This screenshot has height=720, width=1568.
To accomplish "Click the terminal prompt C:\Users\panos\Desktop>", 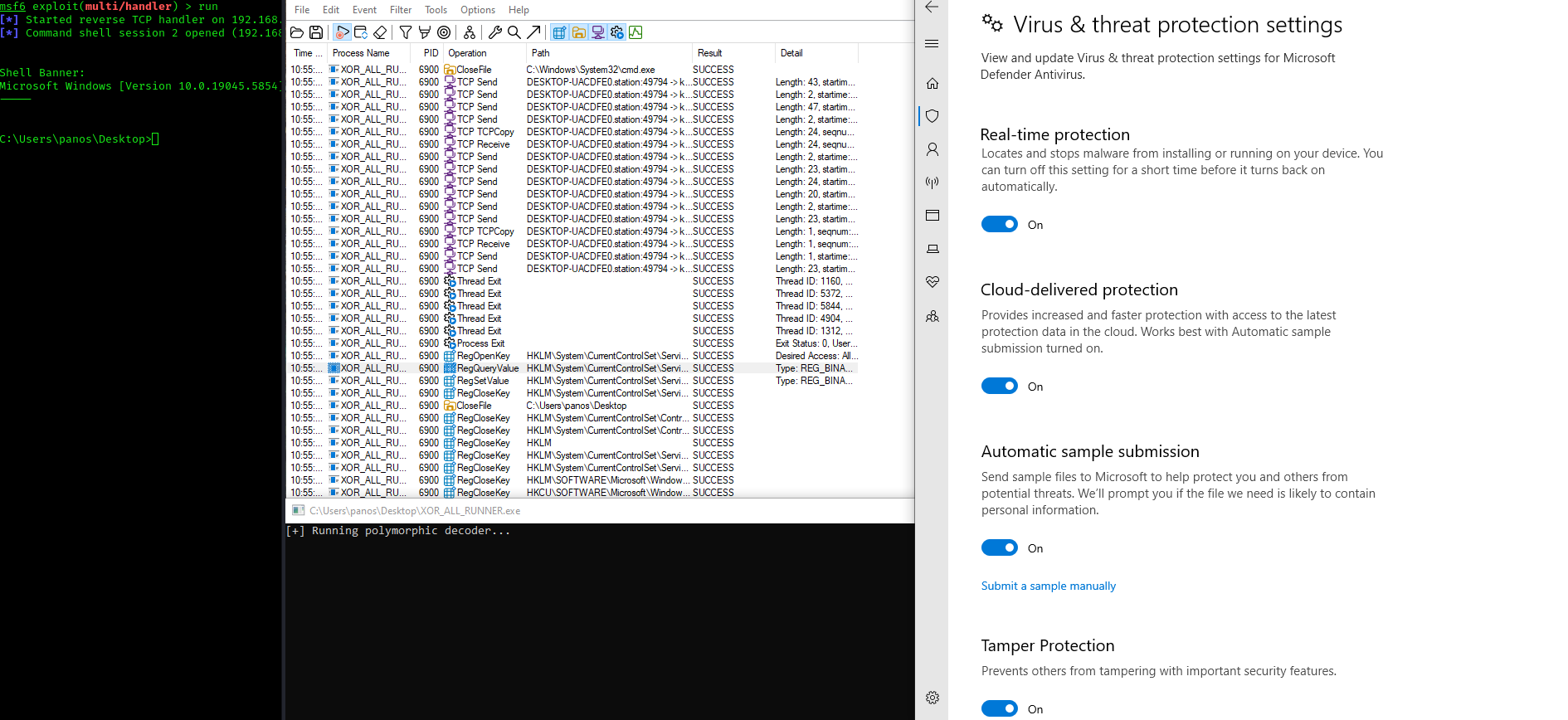I will (x=75, y=139).
